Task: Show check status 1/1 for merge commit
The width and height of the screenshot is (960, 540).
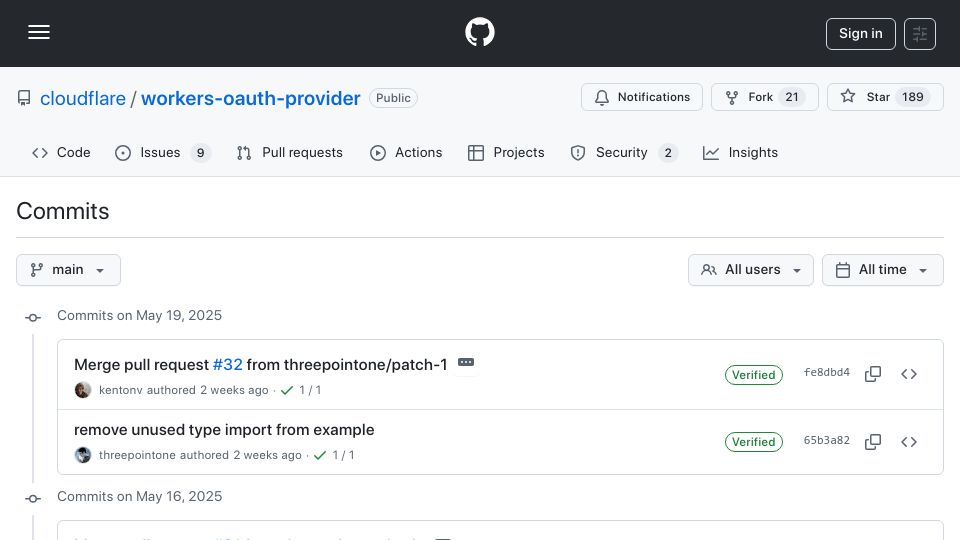Action: click(x=301, y=390)
